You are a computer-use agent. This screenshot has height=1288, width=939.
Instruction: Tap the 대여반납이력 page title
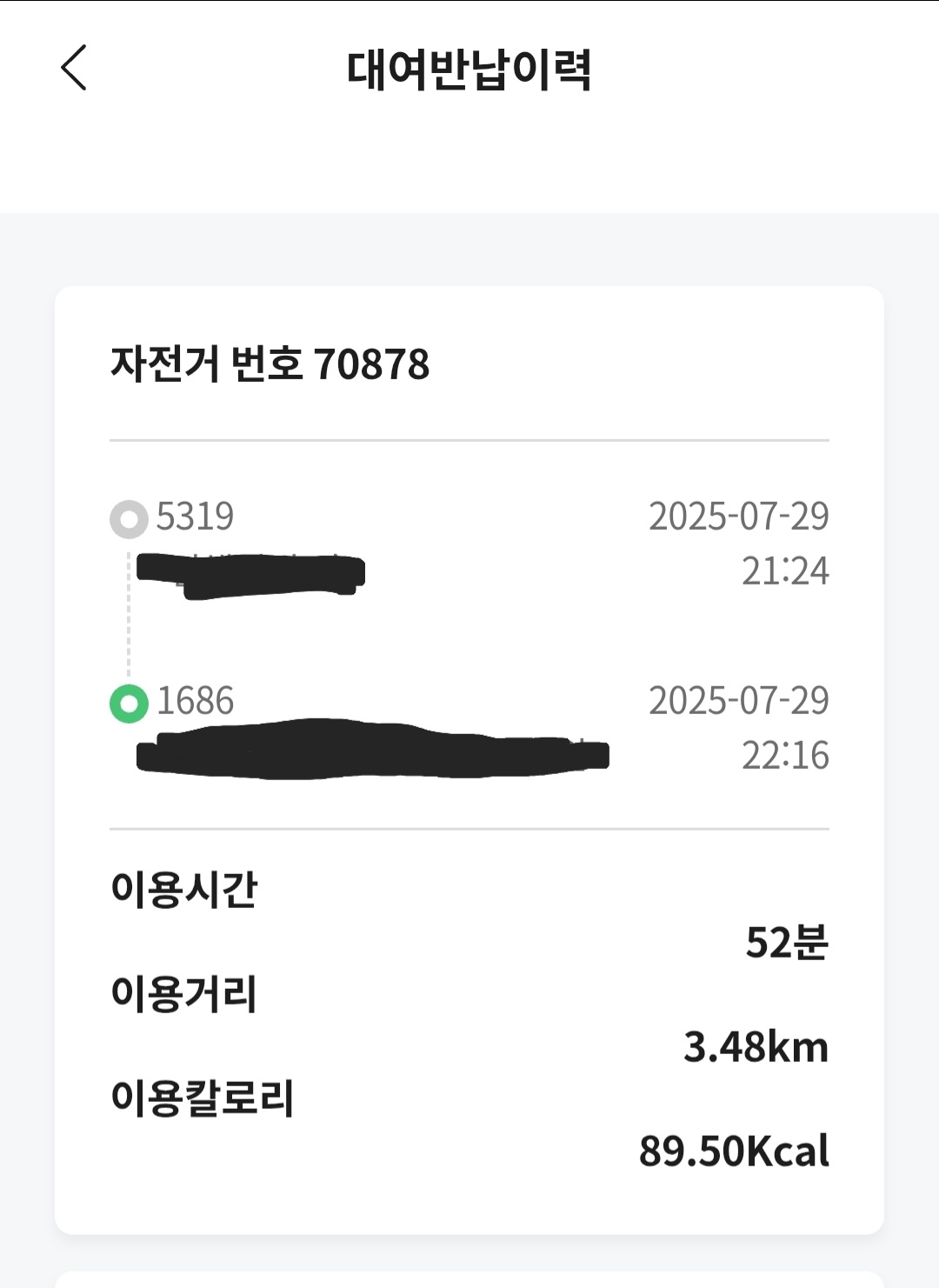tap(469, 70)
